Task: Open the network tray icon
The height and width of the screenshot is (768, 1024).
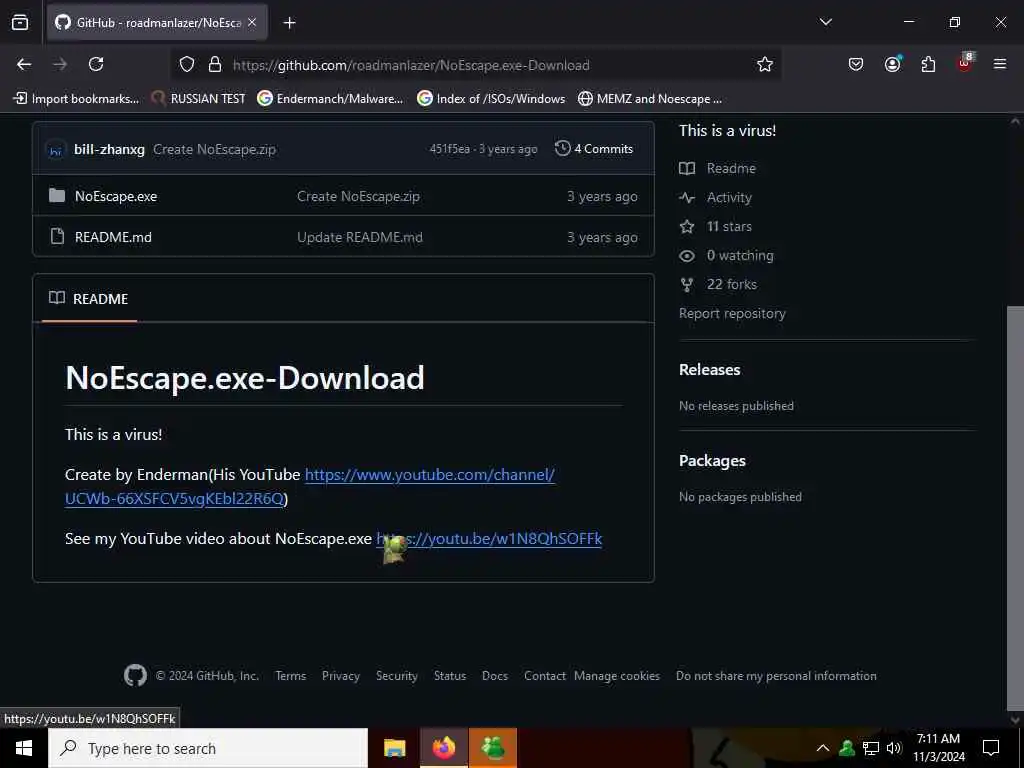Action: click(871, 748)
